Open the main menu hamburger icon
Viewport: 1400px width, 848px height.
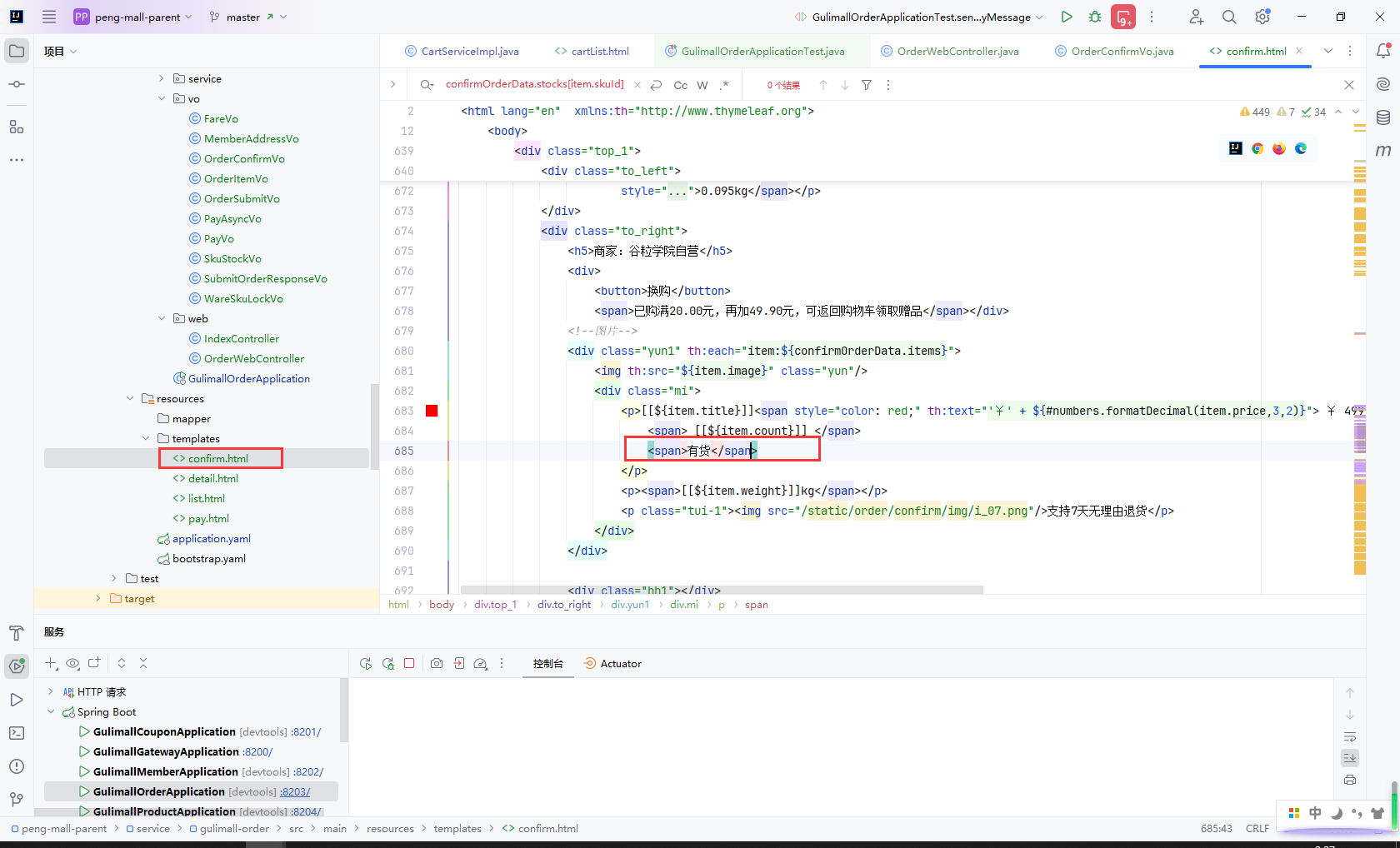pyautogui.click(x=49, y=17)
